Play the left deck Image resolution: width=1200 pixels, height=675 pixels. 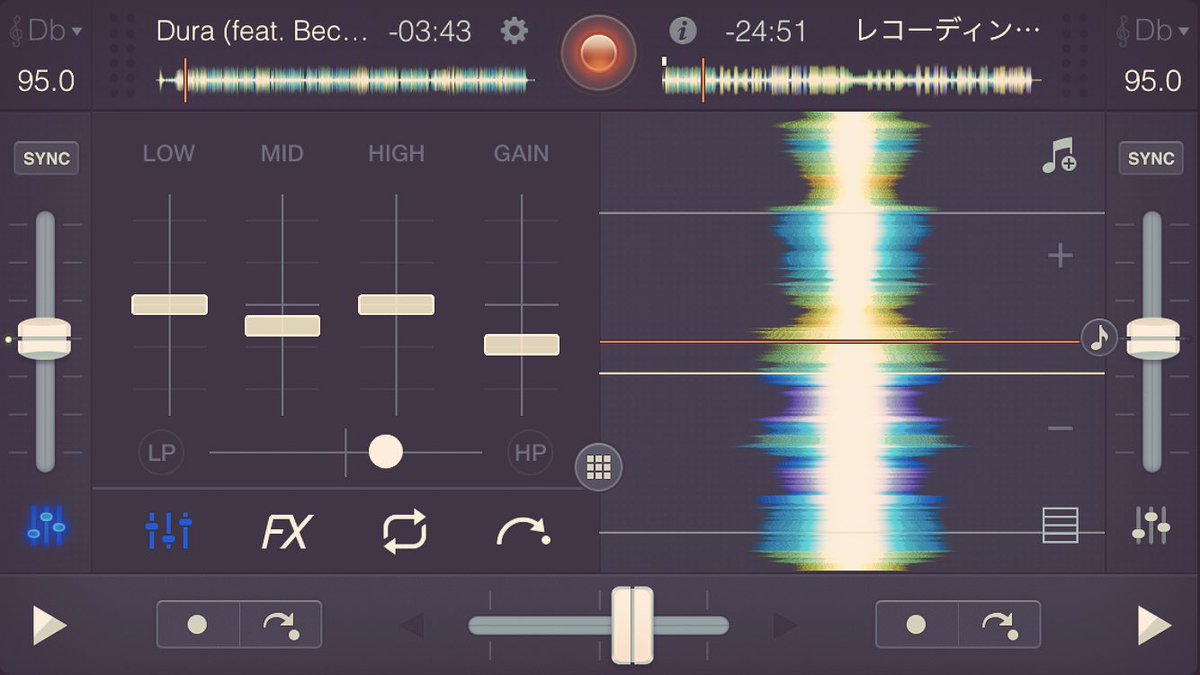[x=48, y=625]
